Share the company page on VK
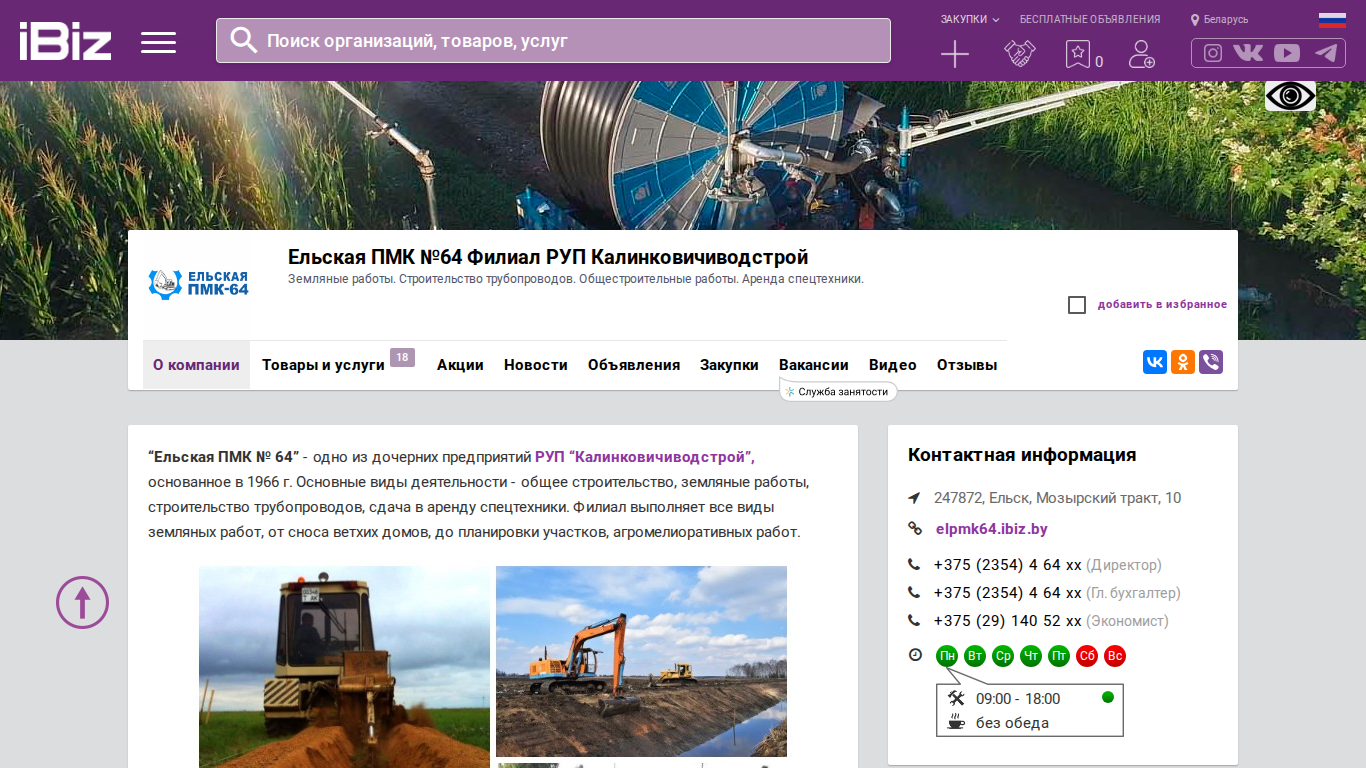Screen dimensions: 1366x768 tap(1155, 362)
